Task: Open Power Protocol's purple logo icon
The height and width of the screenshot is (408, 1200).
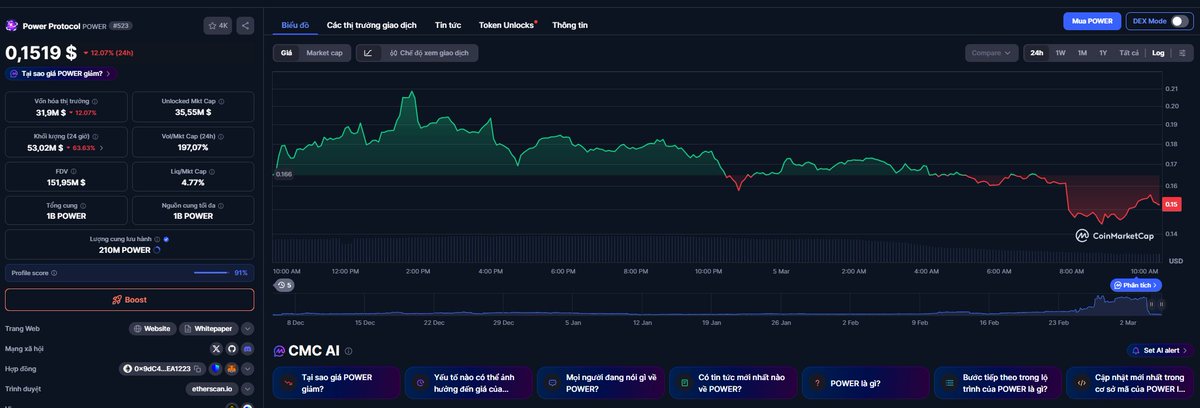Action: (x=12, y=26)
